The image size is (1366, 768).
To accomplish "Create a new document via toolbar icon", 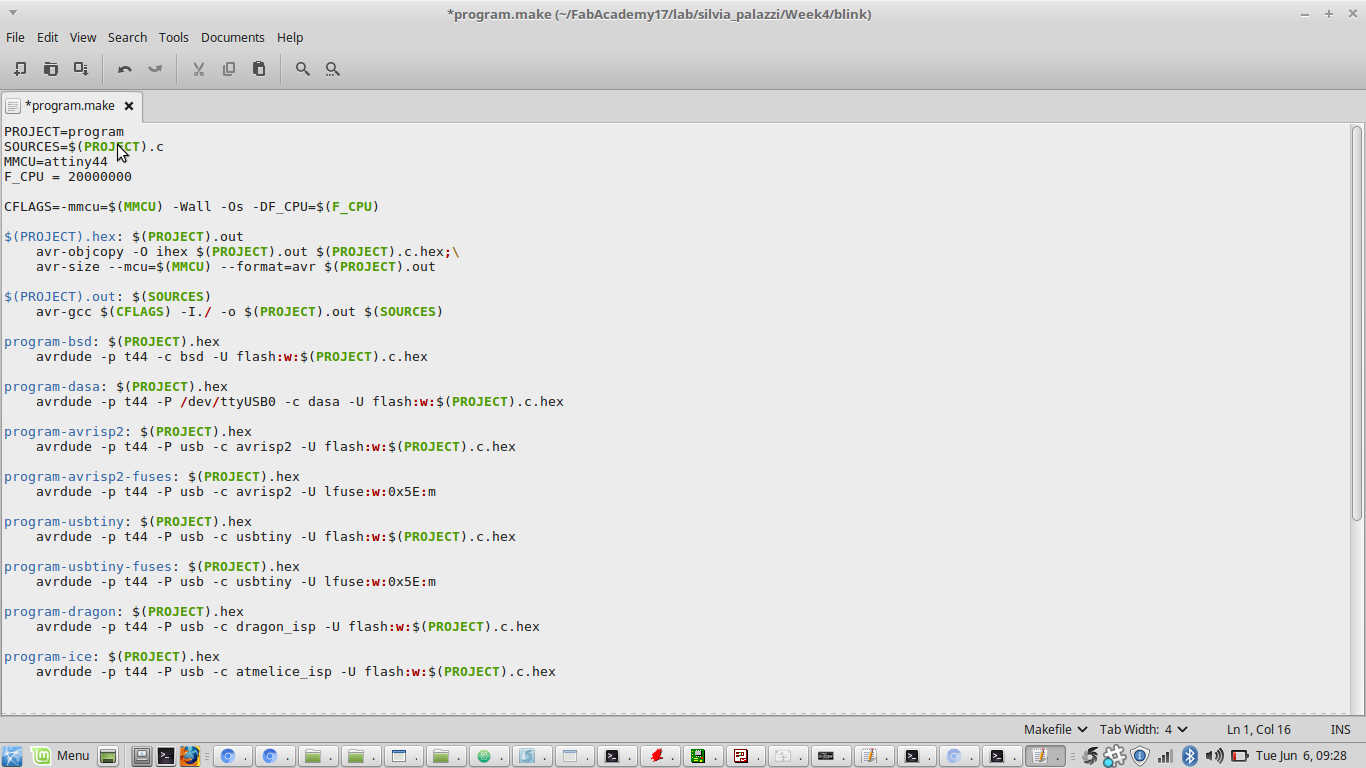I will 20,69.
